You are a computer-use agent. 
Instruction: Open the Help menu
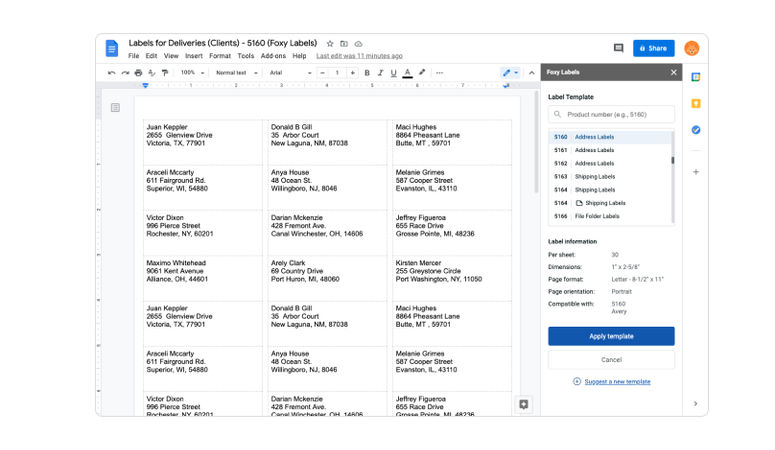(x=299, y=56)
